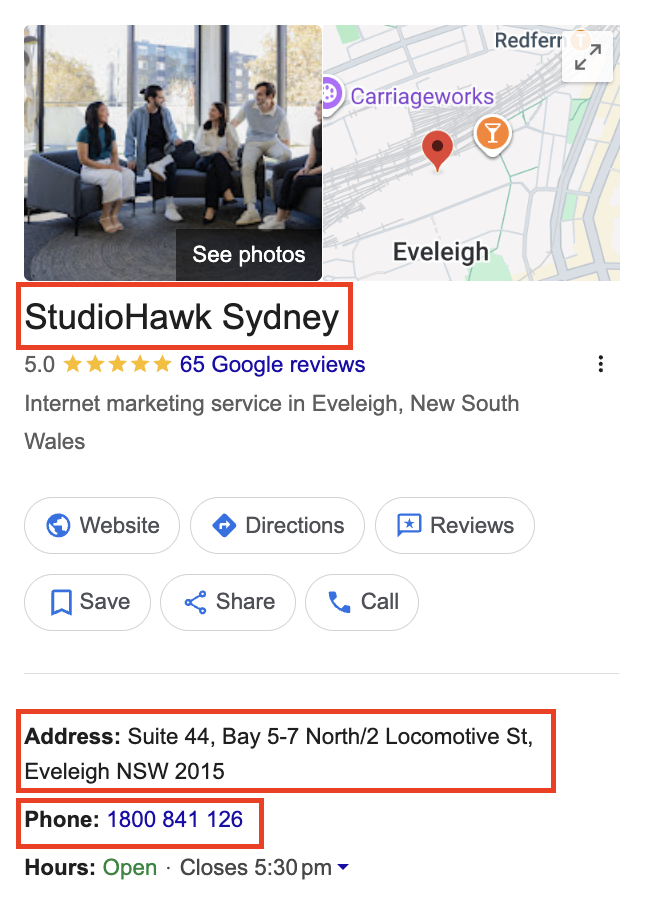
Task: Call phone number 1800 841 126
Action: [175, 820]
